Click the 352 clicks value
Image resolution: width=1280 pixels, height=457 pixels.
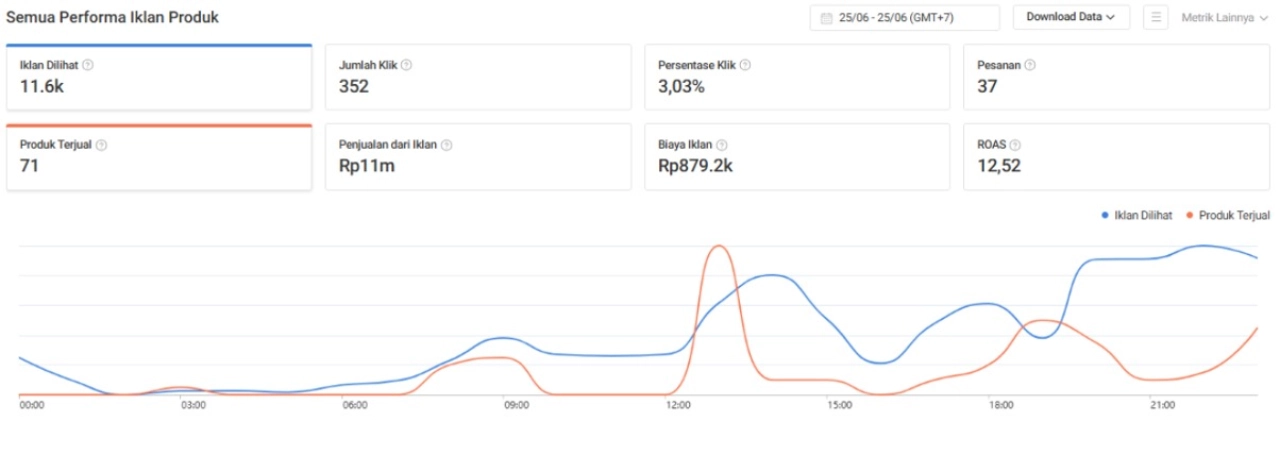(354, 87)
